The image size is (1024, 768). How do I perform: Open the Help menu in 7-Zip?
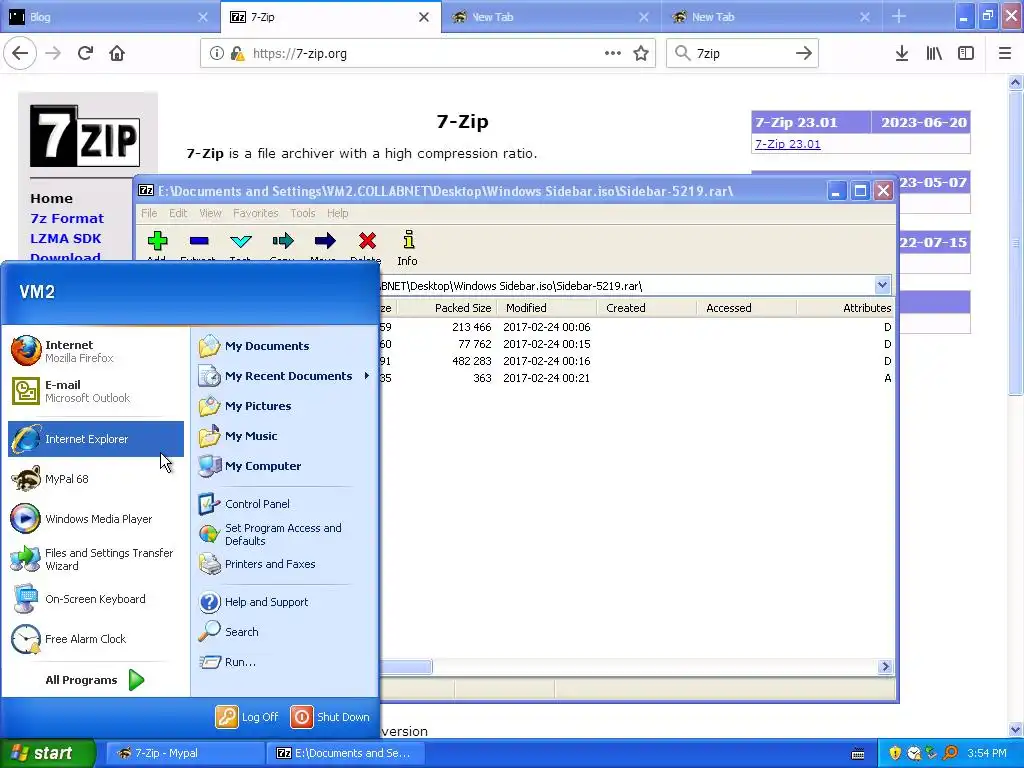[x=338, y=213]
